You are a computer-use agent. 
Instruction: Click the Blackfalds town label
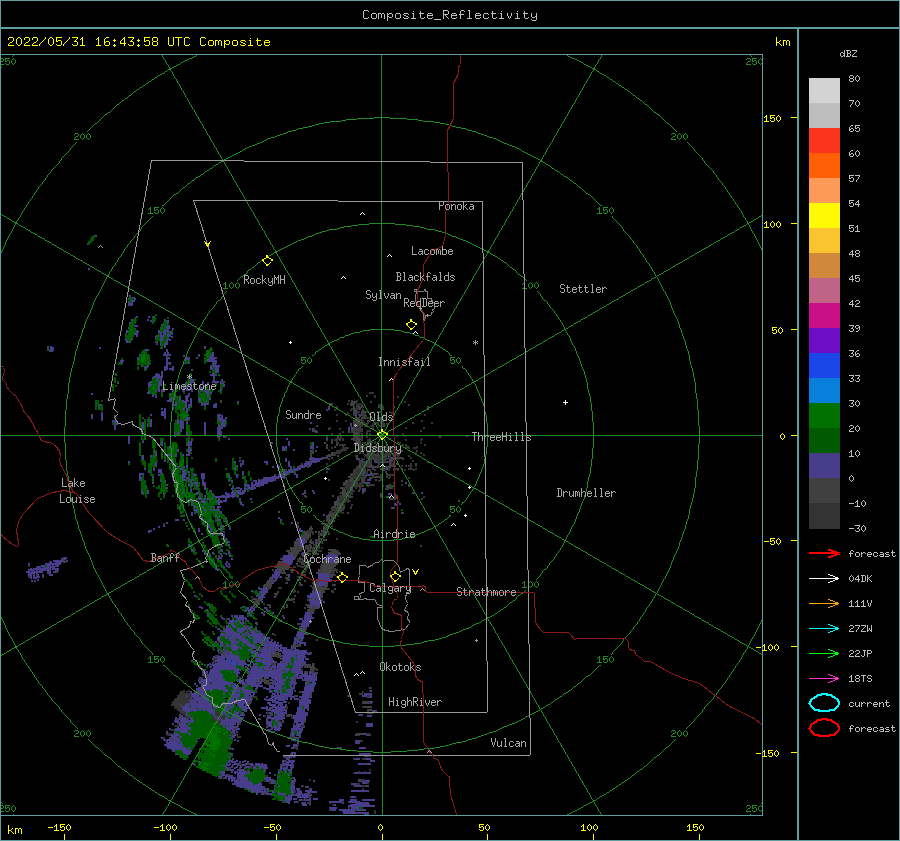tap(425, 277)
